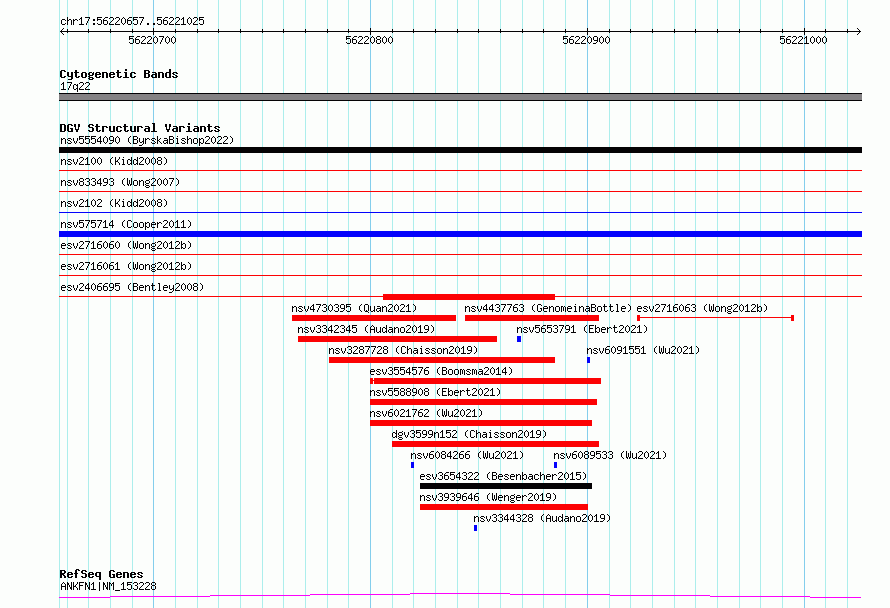
Task: Select the gray 17q22 cytogenetic band bar
Action: click(x=460, y=97)
